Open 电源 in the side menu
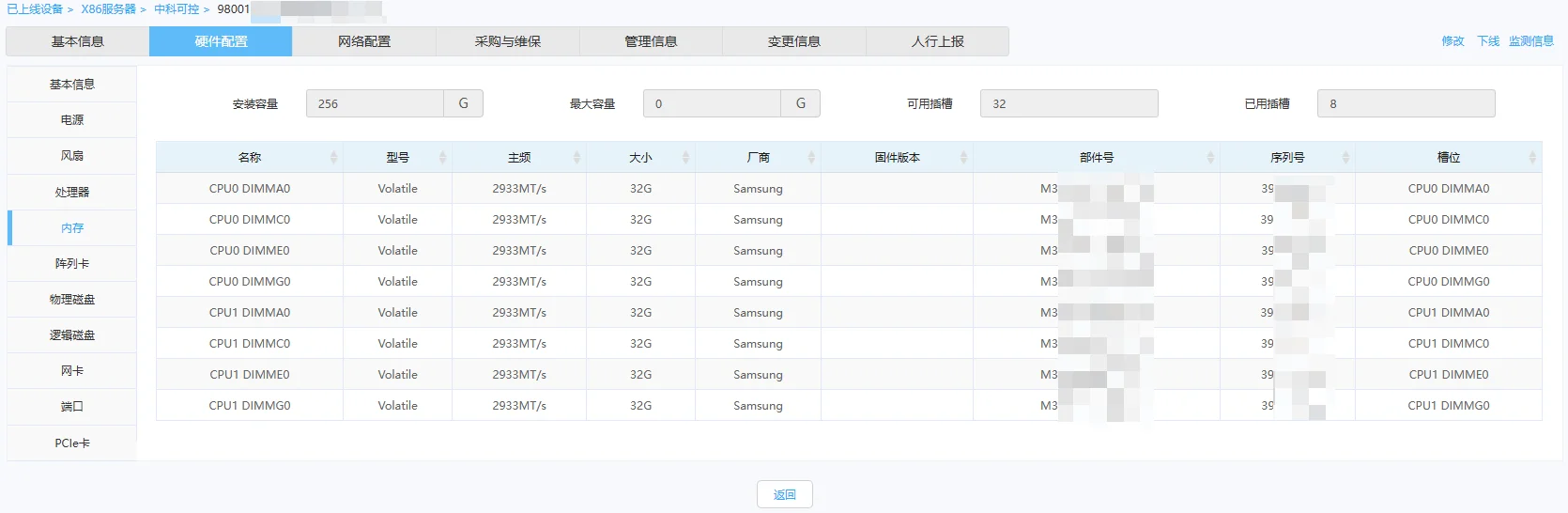The image size is (1568, 513). [x=72, y=120]
